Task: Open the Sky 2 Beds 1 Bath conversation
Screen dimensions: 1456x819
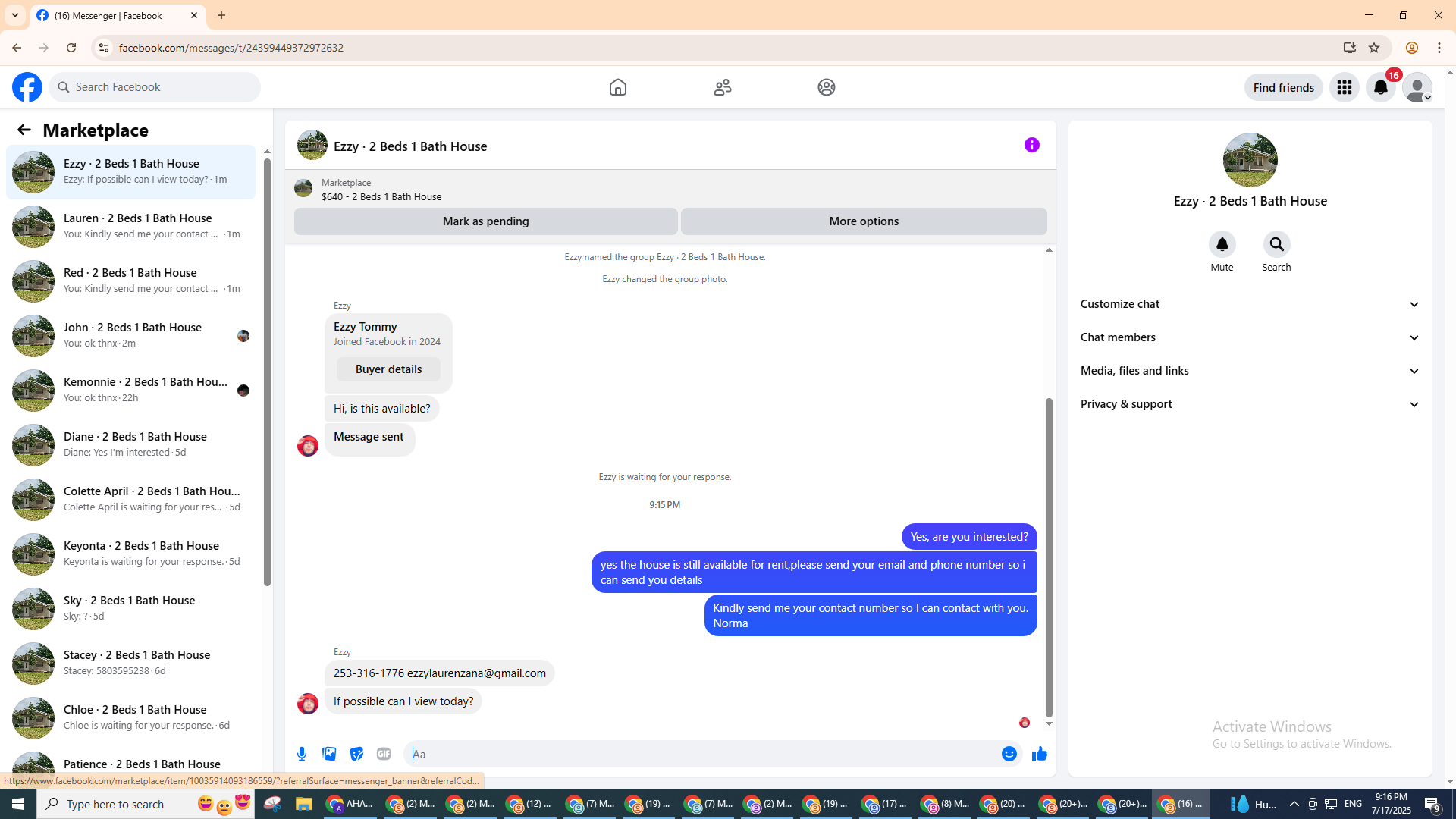Action: [130, 608]
